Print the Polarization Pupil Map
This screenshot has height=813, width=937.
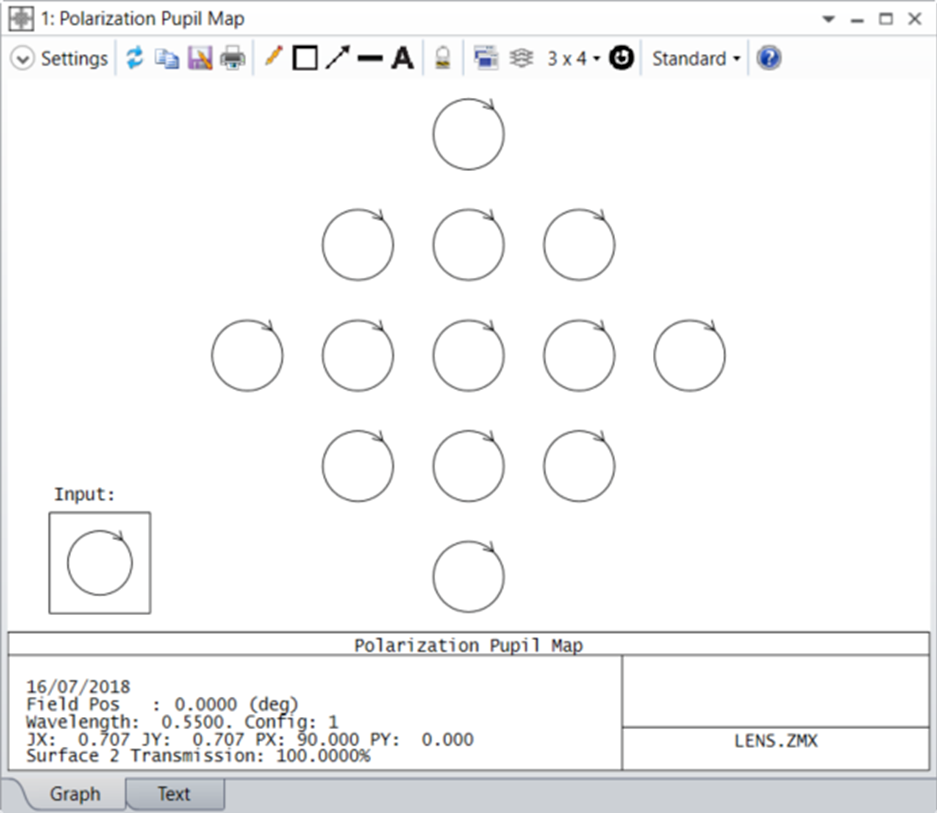click(232, 59)
